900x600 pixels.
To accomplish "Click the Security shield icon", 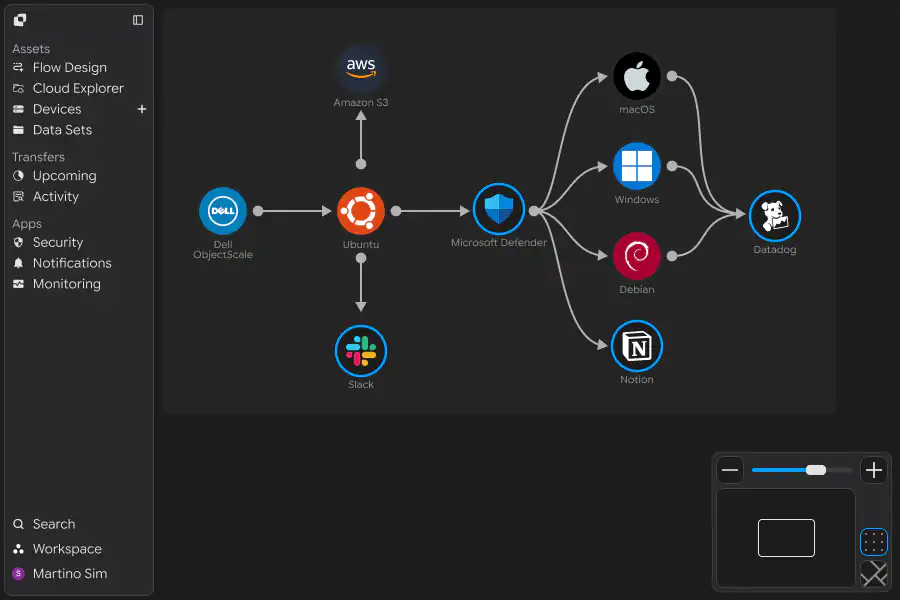I will pyautogui.click(x=18, y=242).
